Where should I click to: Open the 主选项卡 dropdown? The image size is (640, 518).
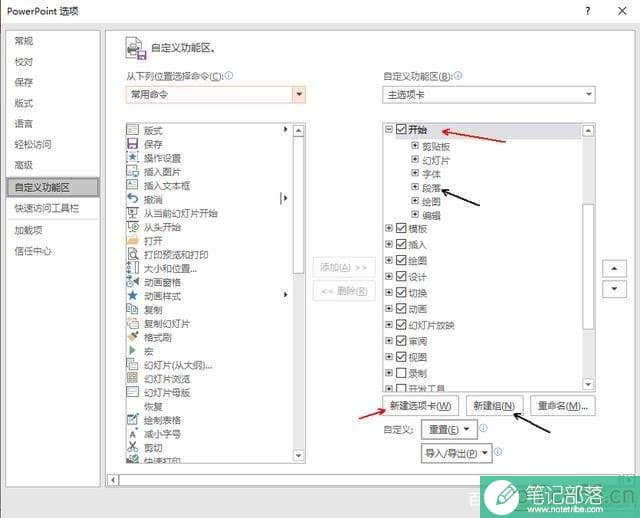589,94
